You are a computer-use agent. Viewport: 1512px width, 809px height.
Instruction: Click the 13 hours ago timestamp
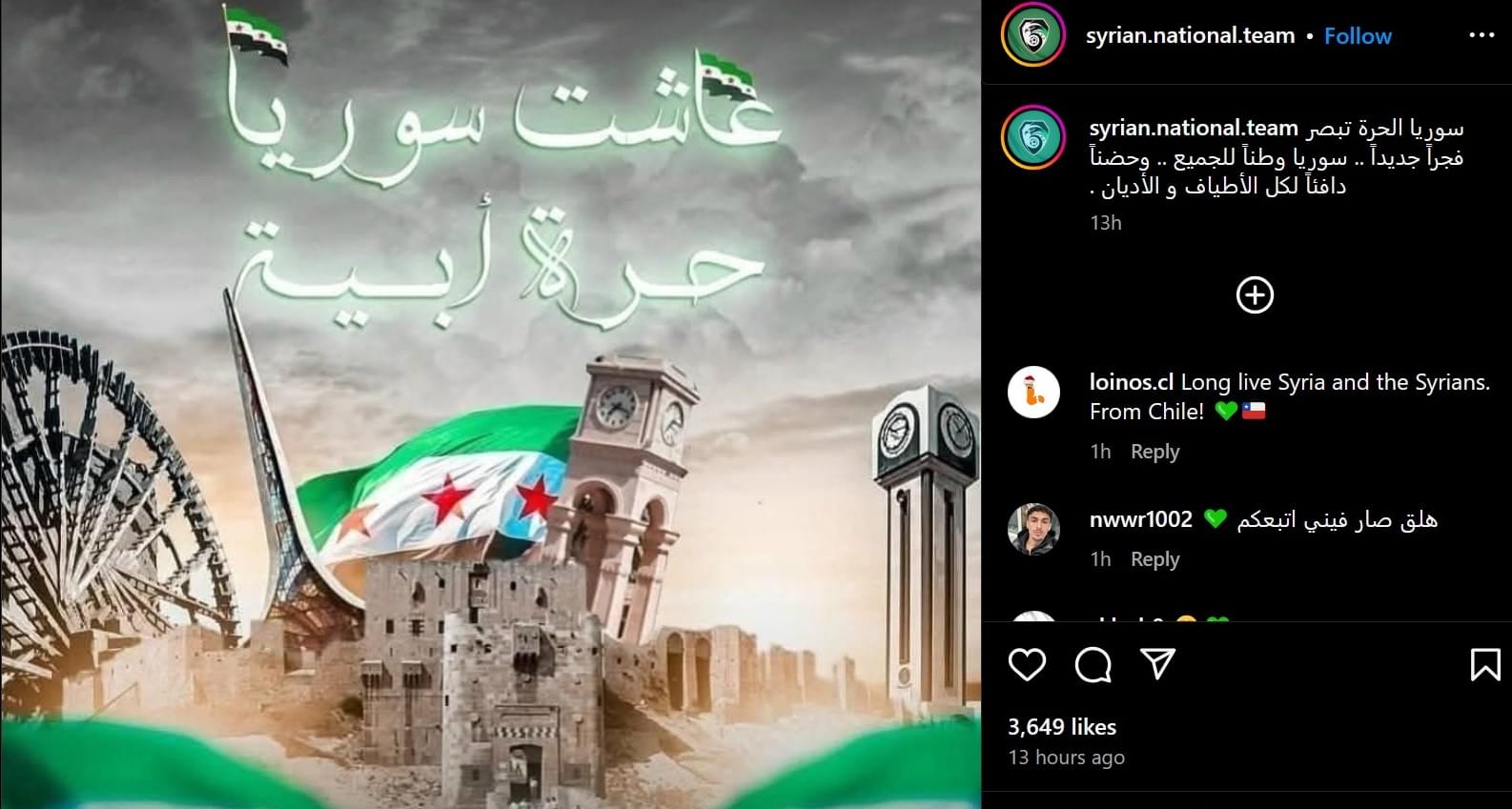click(1066, 758)
